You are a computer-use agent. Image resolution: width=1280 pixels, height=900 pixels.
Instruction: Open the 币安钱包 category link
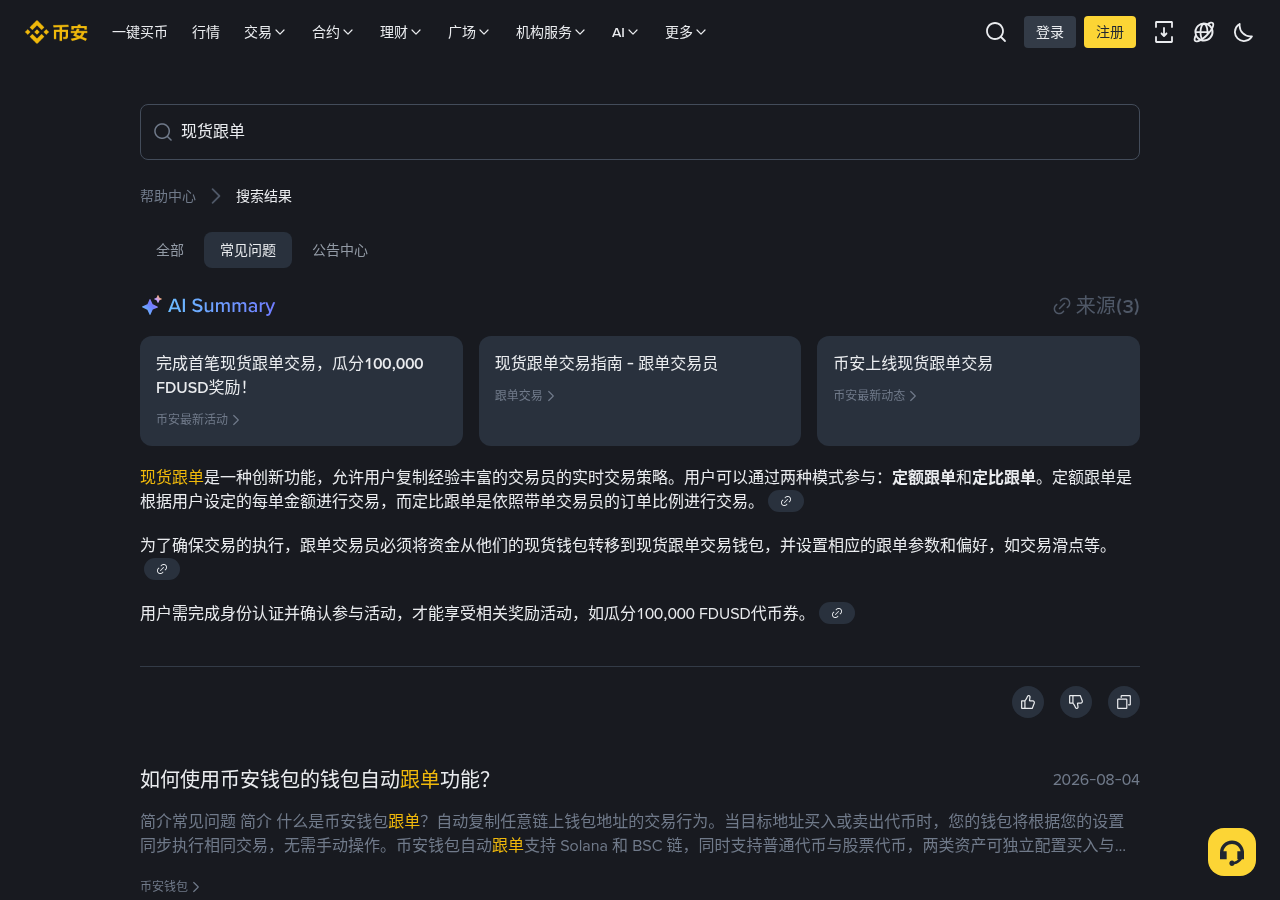[x=170, y=886]
